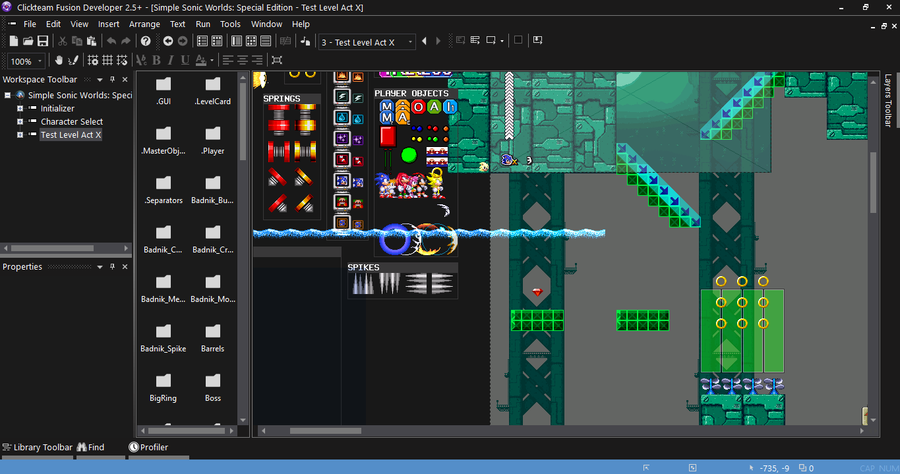
Task: Switch to the Find tab
Action: pyautogui.click(x=91, y=447)
